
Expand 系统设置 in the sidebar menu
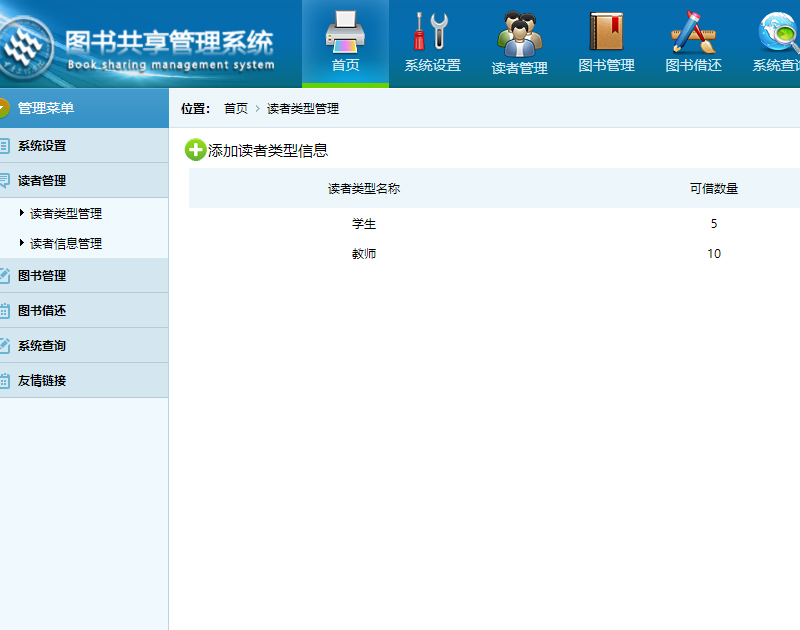42,146
